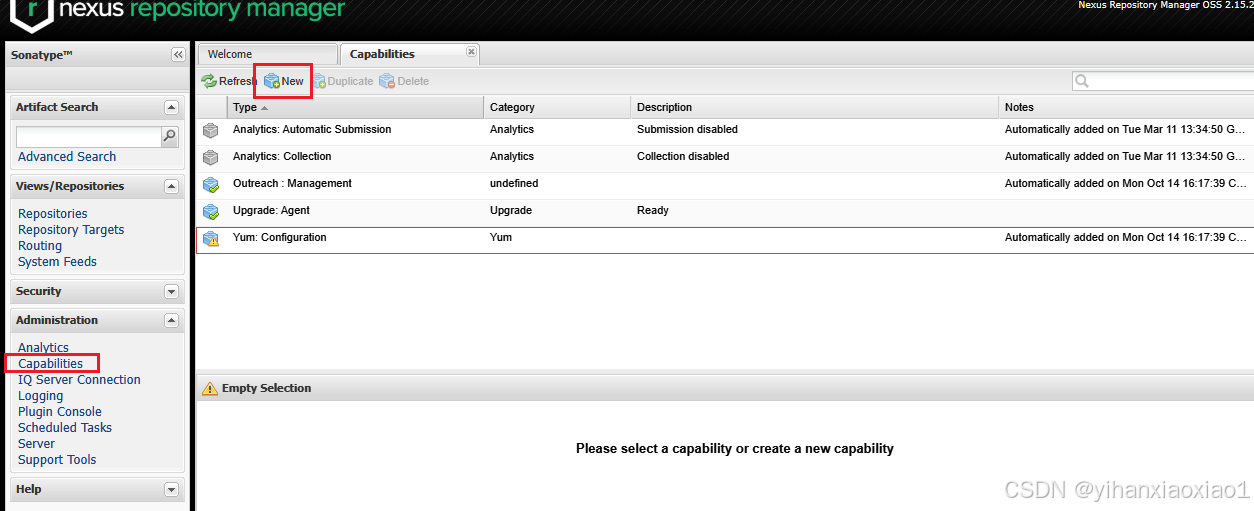Click the 'undefined' category cell

514,184
